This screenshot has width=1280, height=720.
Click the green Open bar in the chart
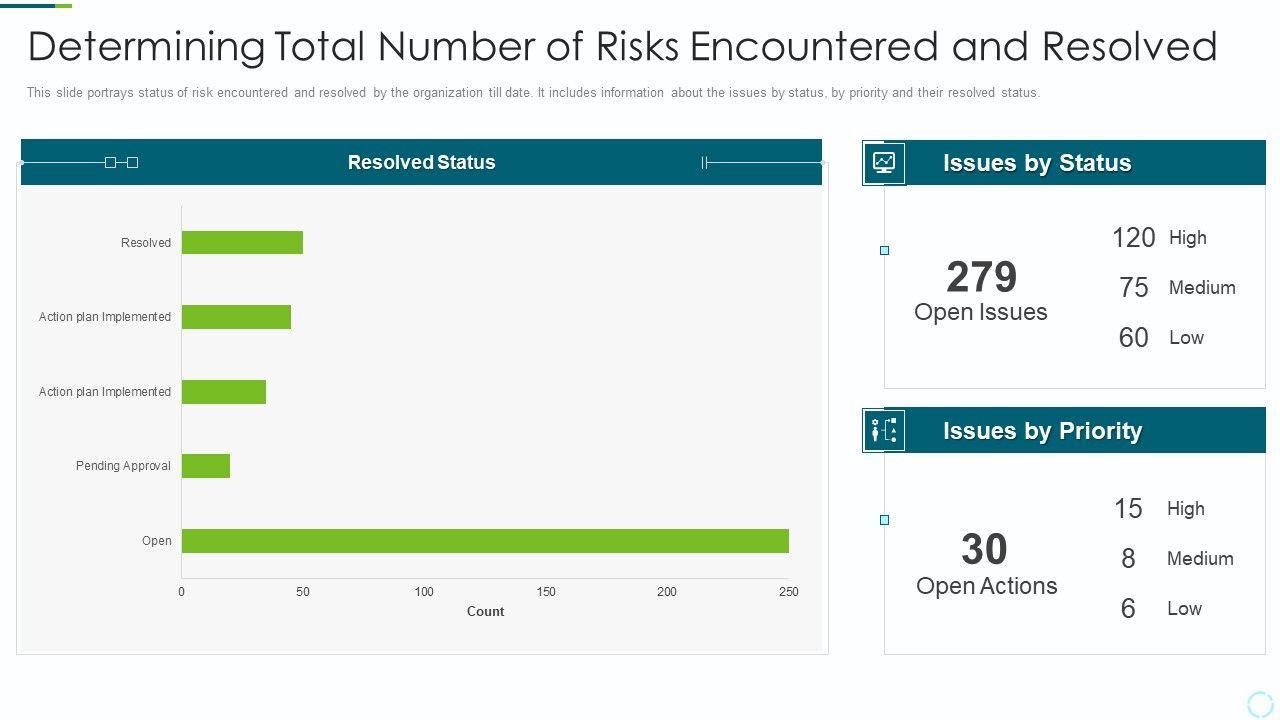click(485, 541)
